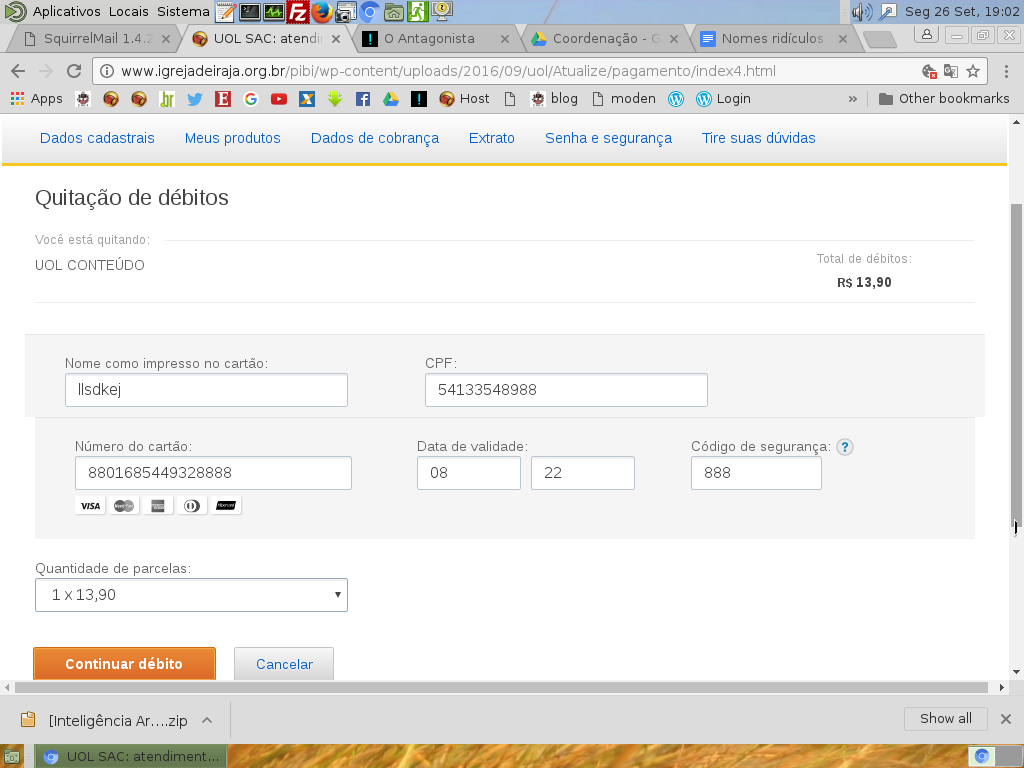
Task: Show more bookmarks with the chevron
Action: coord(852,99)
